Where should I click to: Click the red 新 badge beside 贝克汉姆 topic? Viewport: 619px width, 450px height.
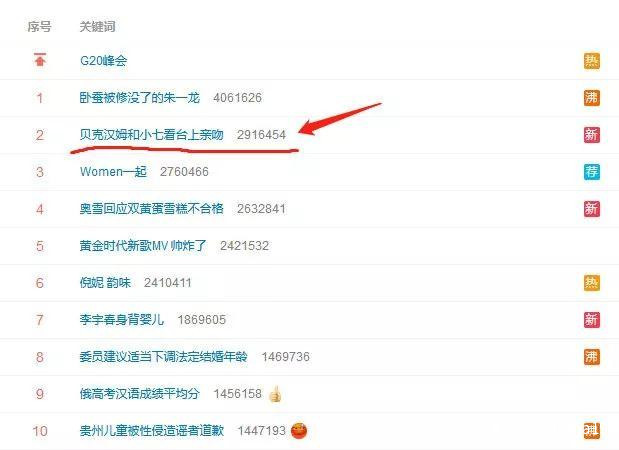(591, 135)
